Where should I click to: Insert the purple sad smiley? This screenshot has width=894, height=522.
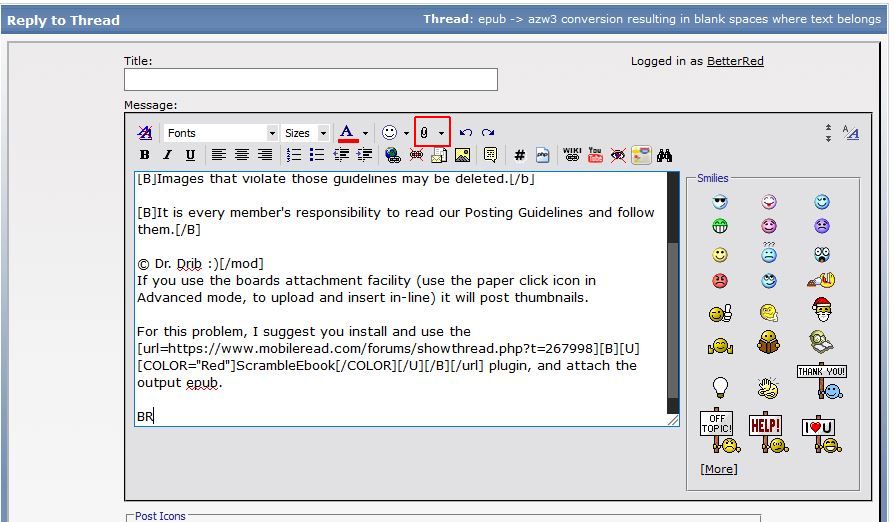822,226
